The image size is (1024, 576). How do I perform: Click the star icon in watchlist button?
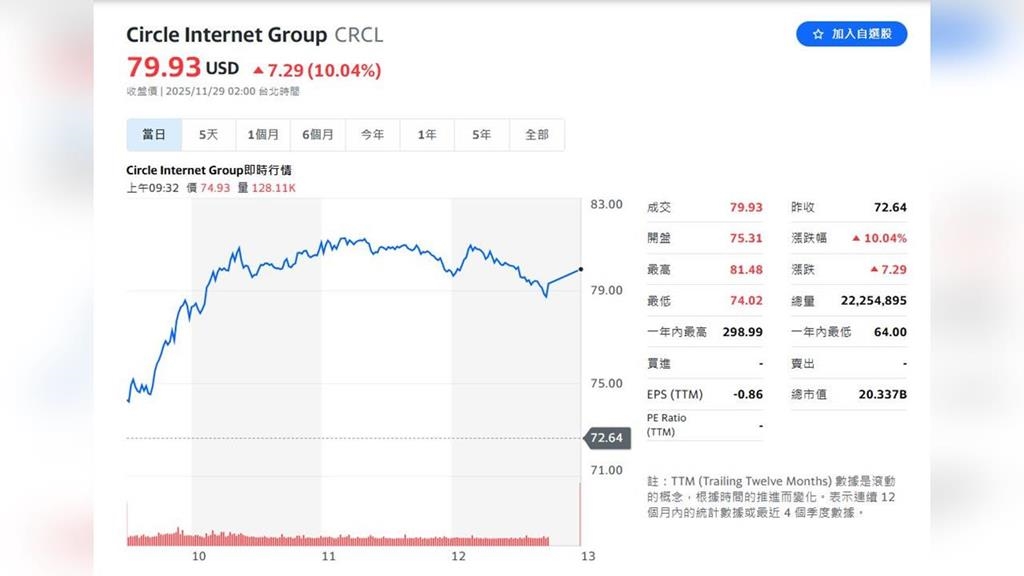coord(818,34)
